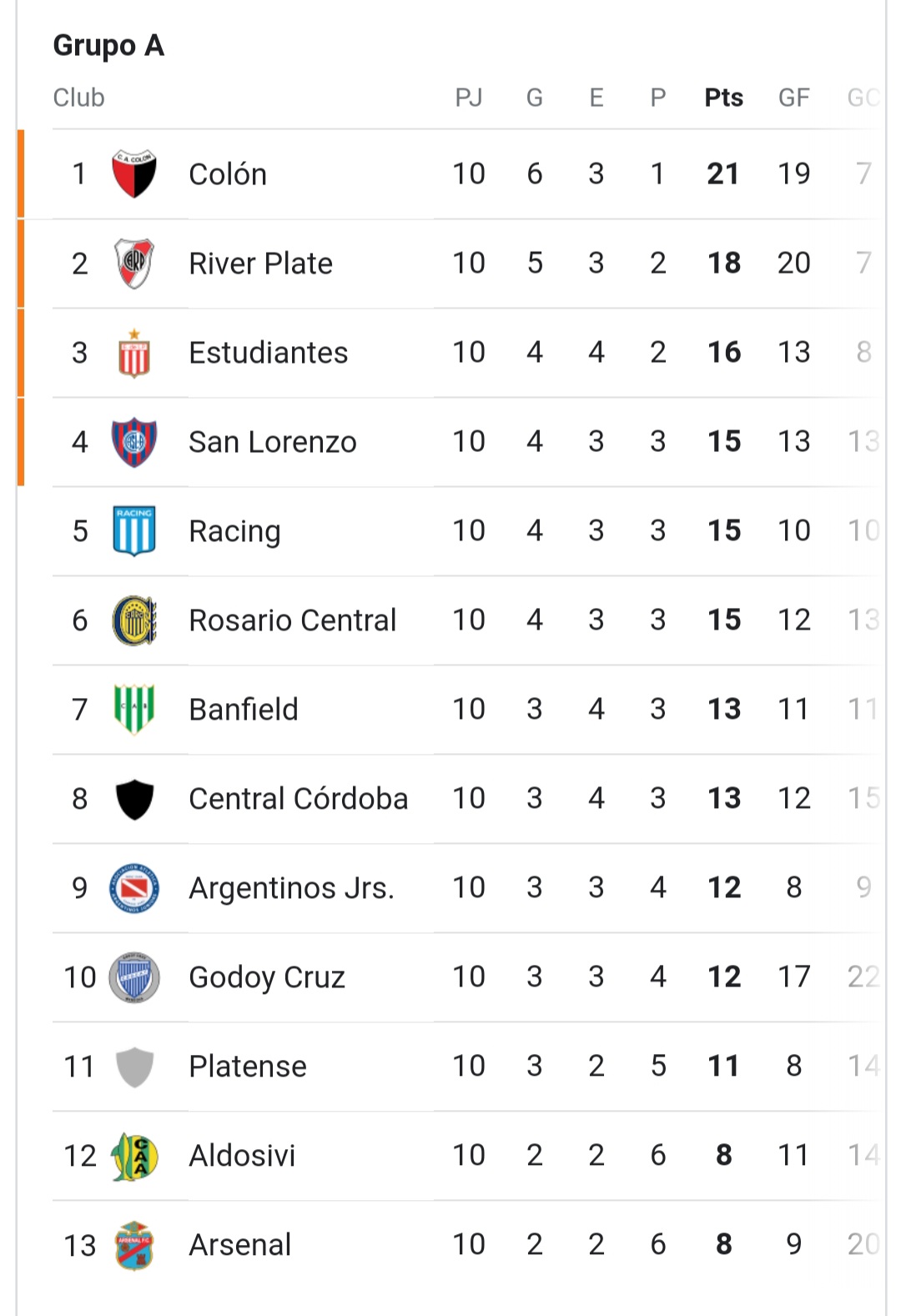Click the Rosario Central crest
This screenshot has width=901, height=1316.
(134, 620)
